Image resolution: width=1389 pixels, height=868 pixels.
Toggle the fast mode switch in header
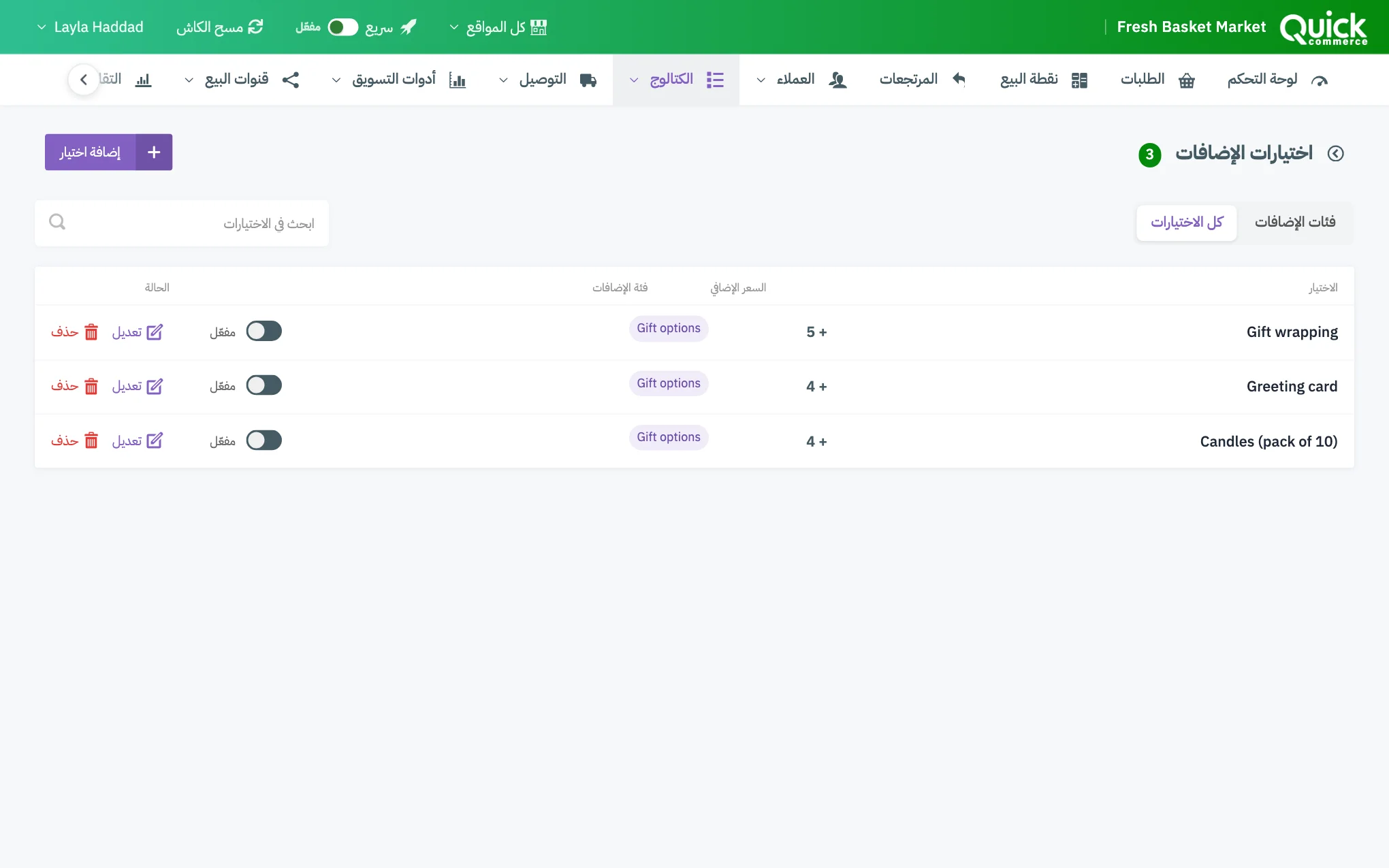pyautogui.click(x=342, y=27)
